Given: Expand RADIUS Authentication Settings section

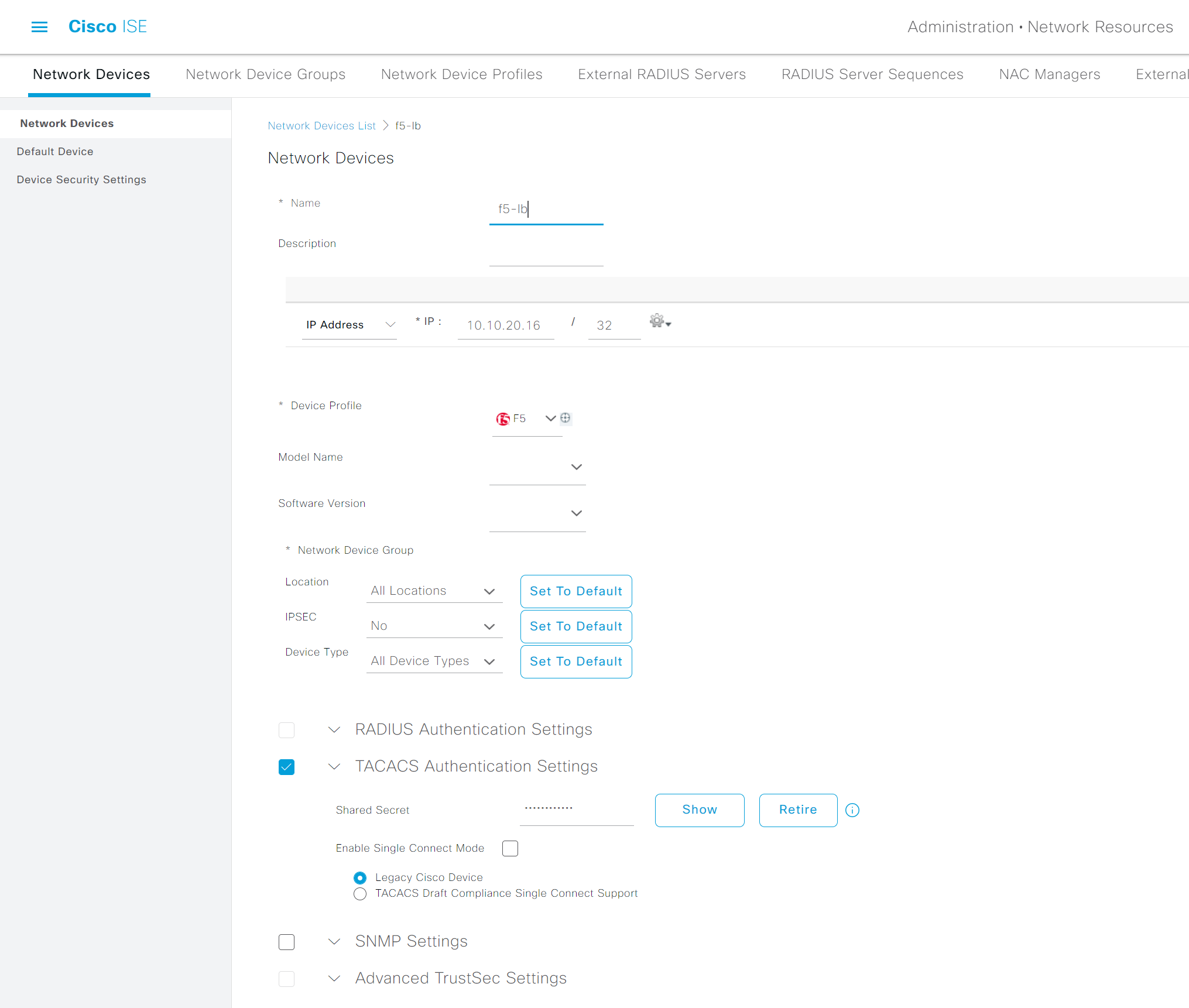Looking at the screenshot, I should point(334,730).
